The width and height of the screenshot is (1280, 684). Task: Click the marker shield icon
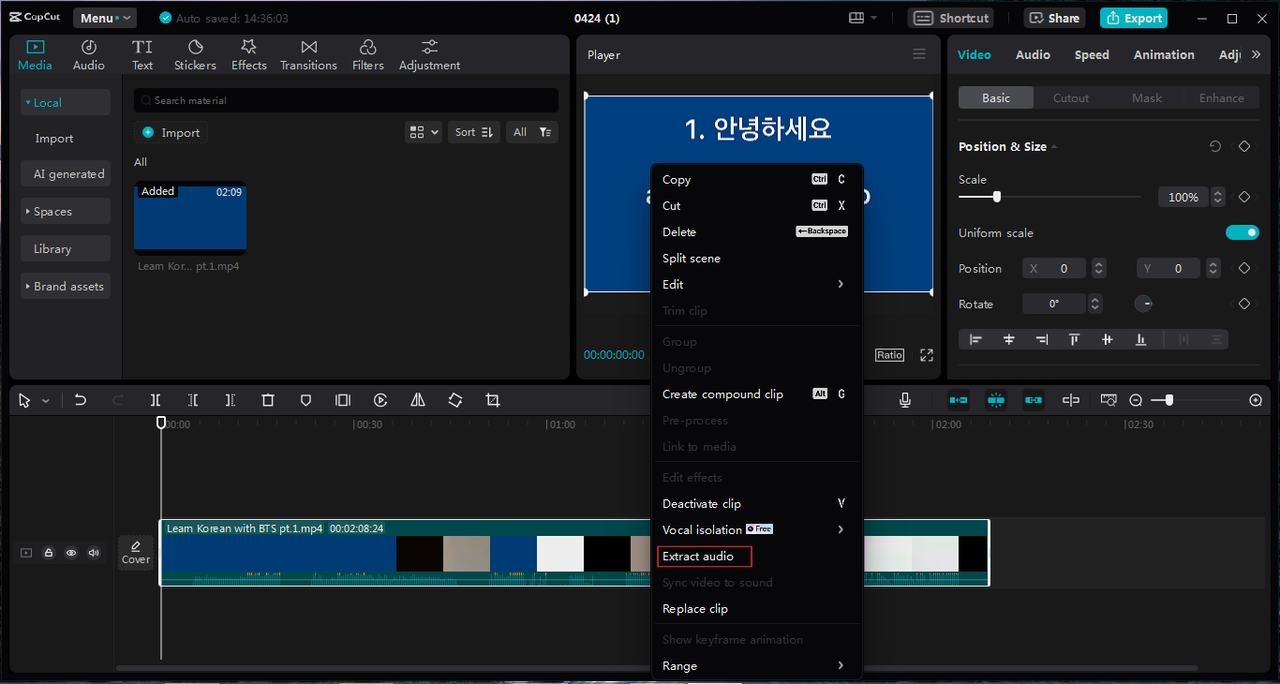click(x=306, y=400)
